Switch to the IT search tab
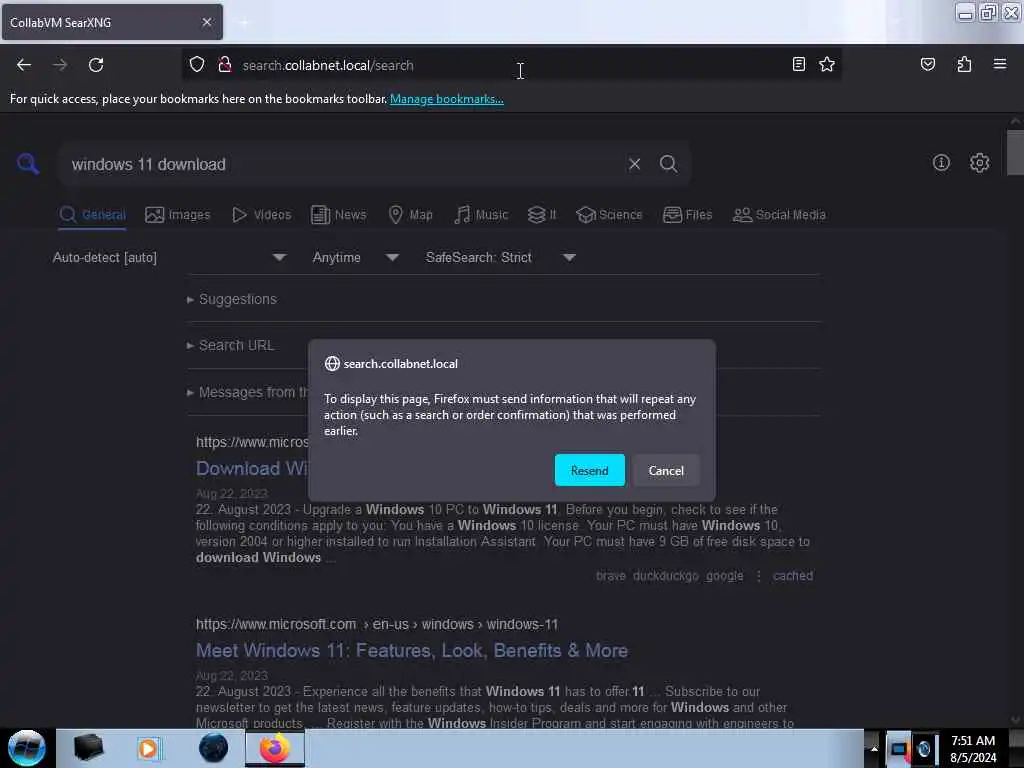 (542, 215)
